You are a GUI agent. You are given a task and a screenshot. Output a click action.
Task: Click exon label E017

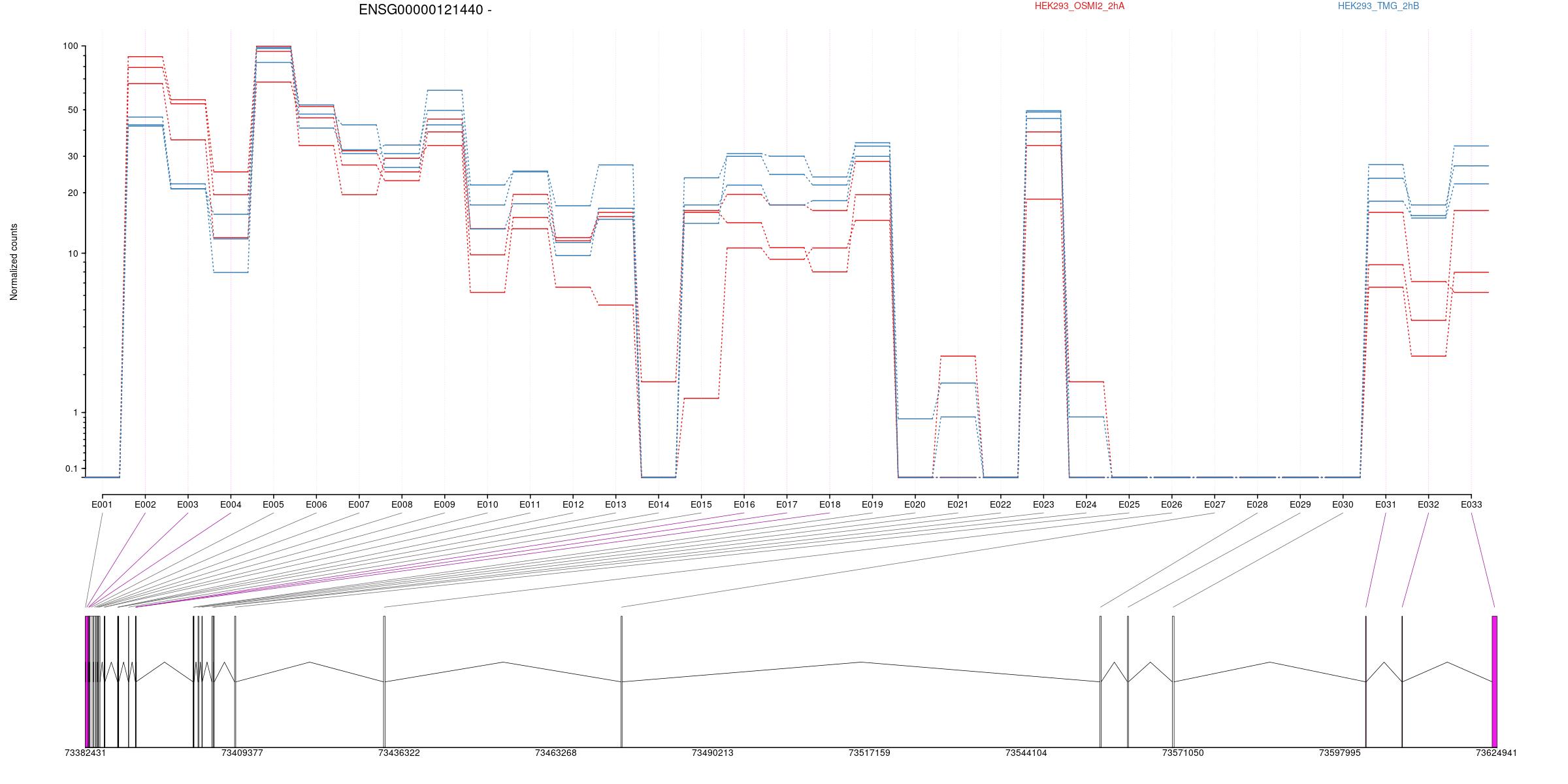(x=787, y=504)
